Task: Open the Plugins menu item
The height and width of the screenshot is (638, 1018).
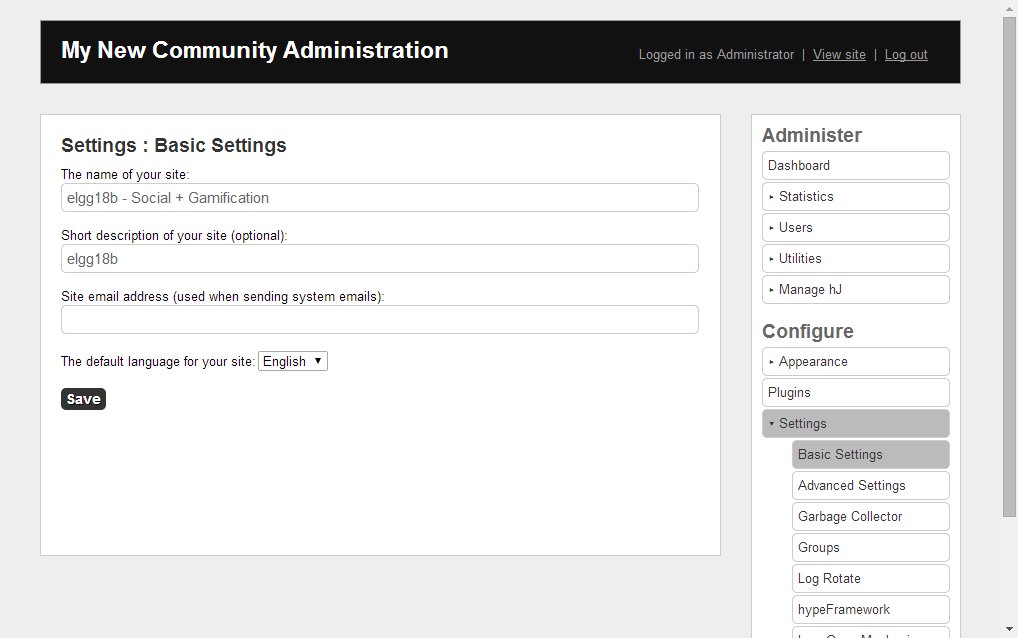Action: [x=855, y=393]
